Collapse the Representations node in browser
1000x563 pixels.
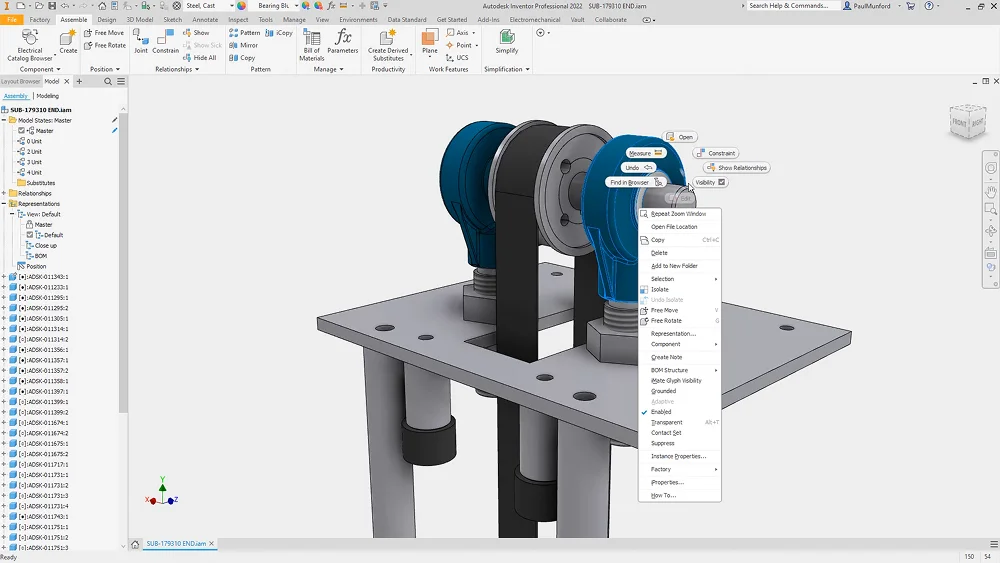click(4, 204)
